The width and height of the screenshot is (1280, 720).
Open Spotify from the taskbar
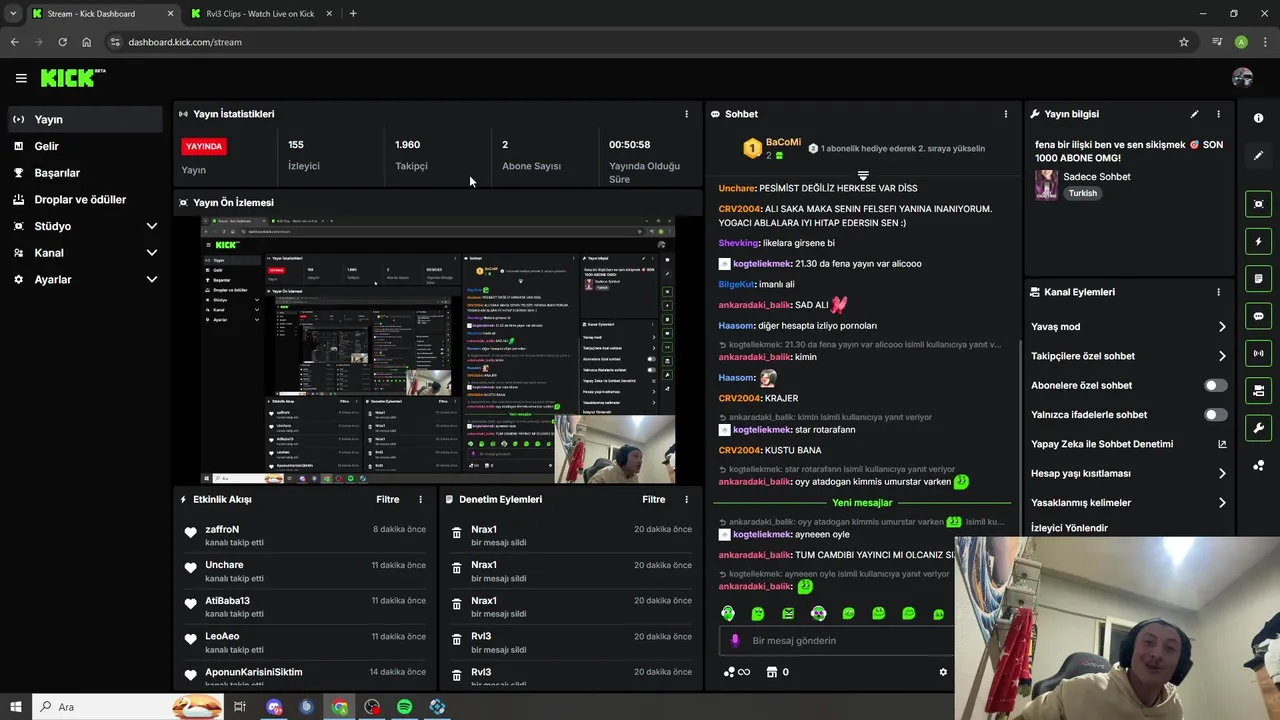[x=405, y=707]
